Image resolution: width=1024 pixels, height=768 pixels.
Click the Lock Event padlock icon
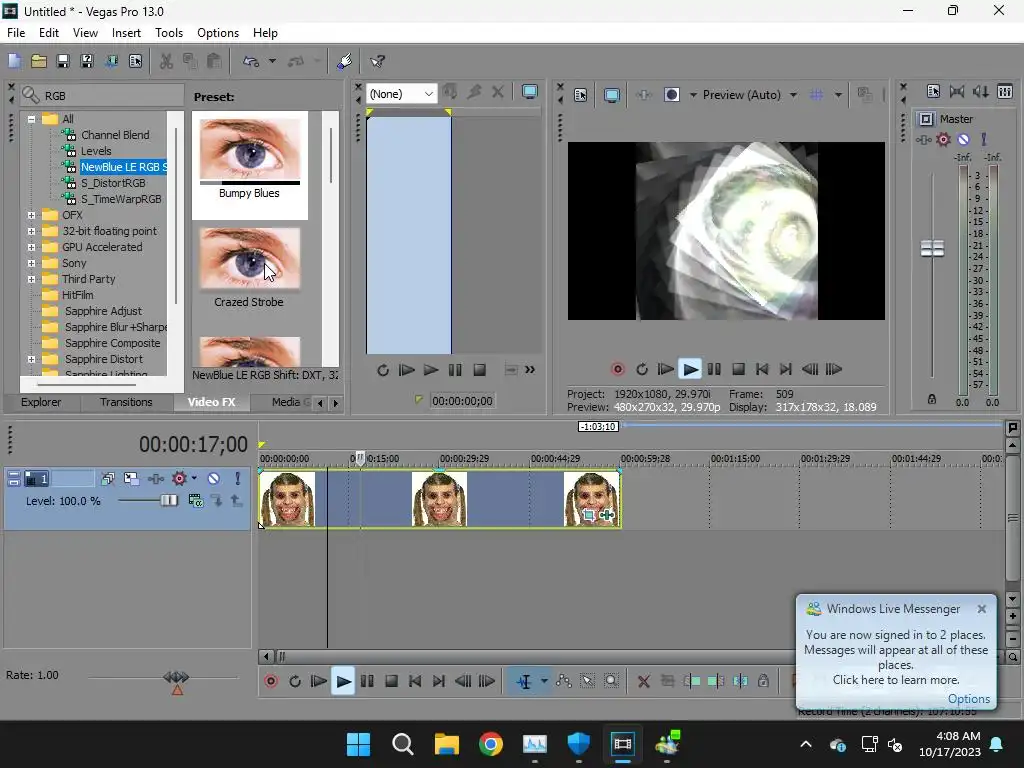(x=763, y=681)
